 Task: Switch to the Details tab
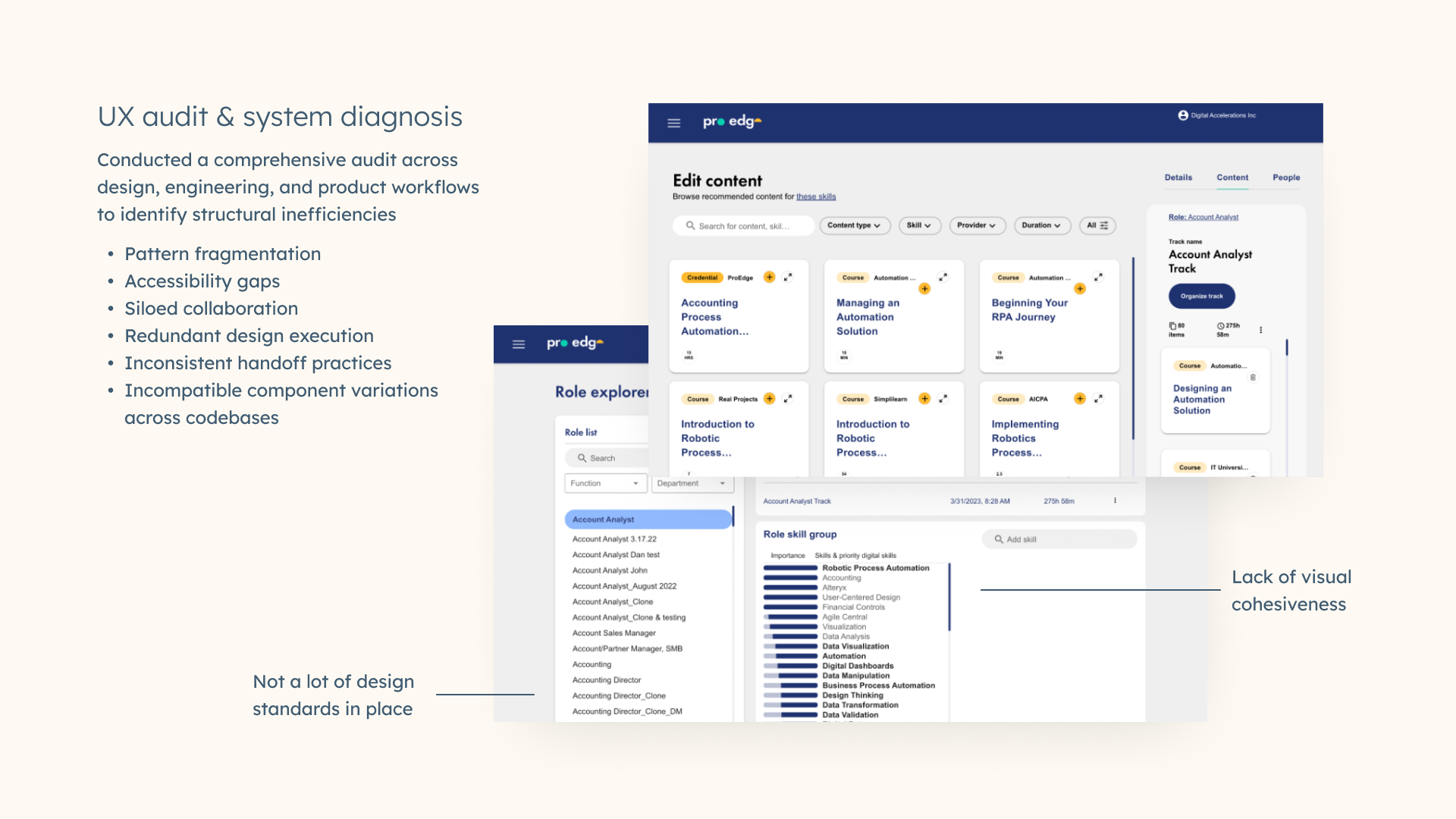(x=1178, y=177)
